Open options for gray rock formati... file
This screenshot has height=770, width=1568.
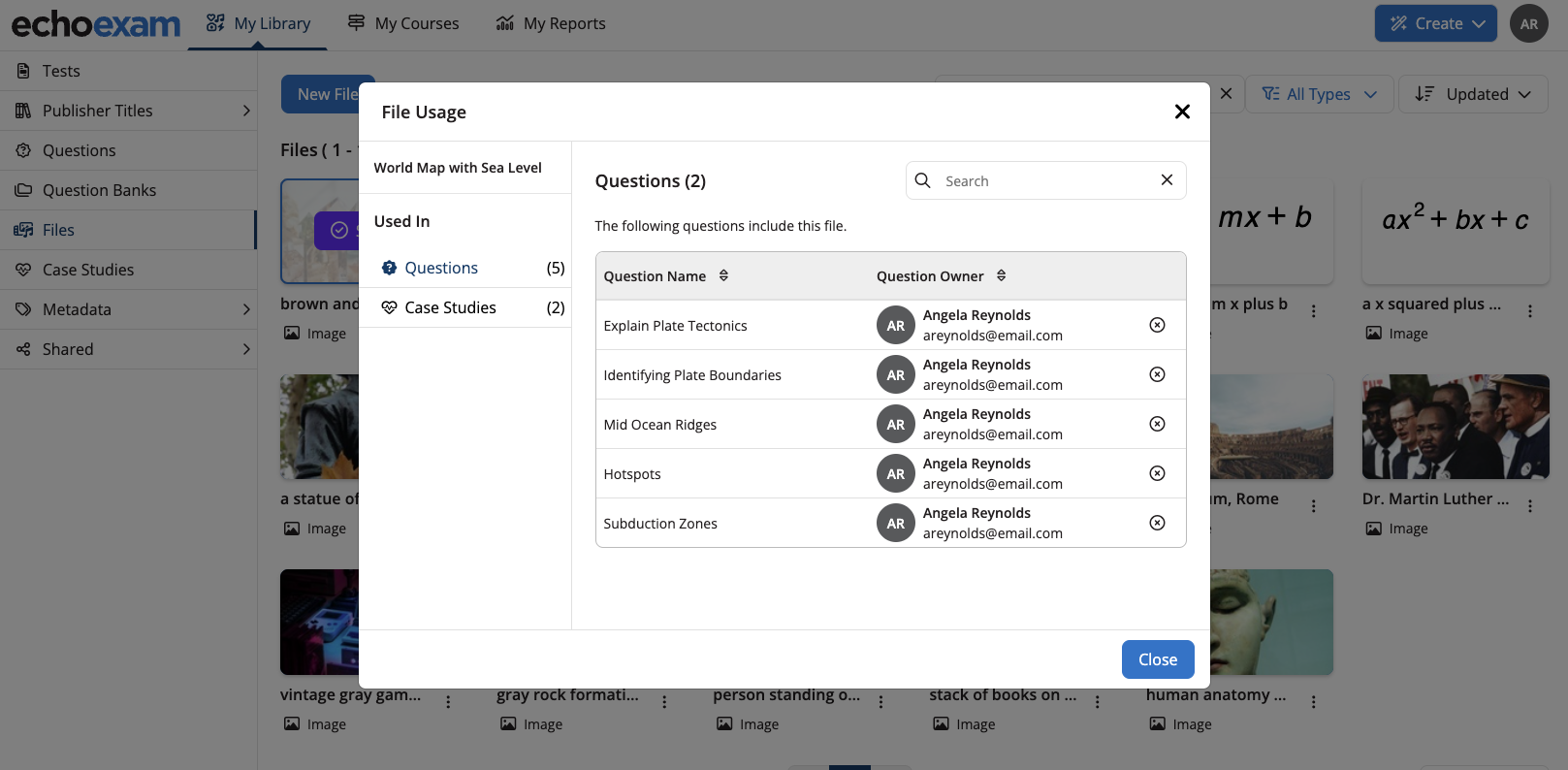pyautogui.click(x=664, y=702)
